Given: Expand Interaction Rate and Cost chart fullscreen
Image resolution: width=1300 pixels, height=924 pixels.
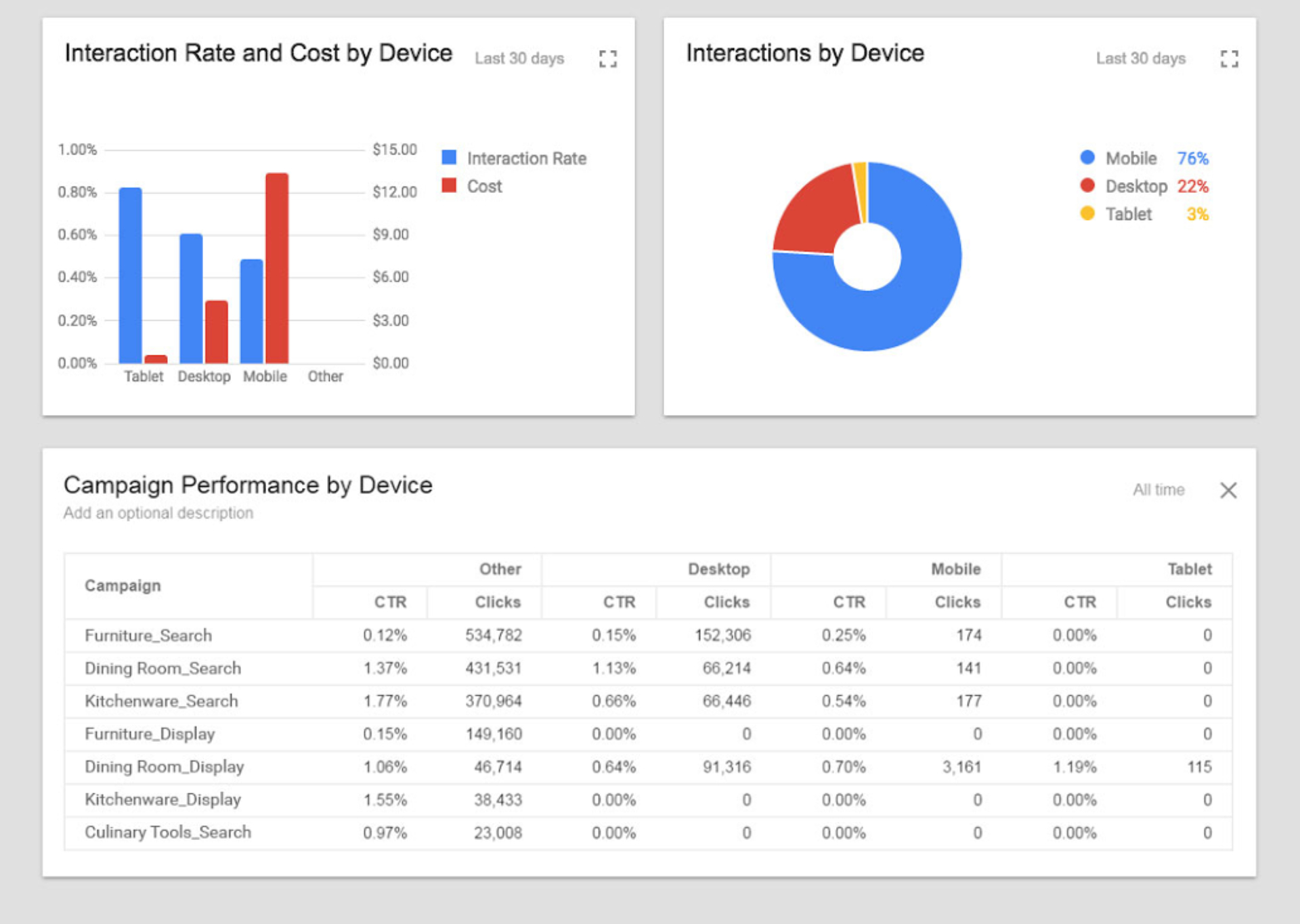Looking at the screenshot, I should (x=607, y=59).
